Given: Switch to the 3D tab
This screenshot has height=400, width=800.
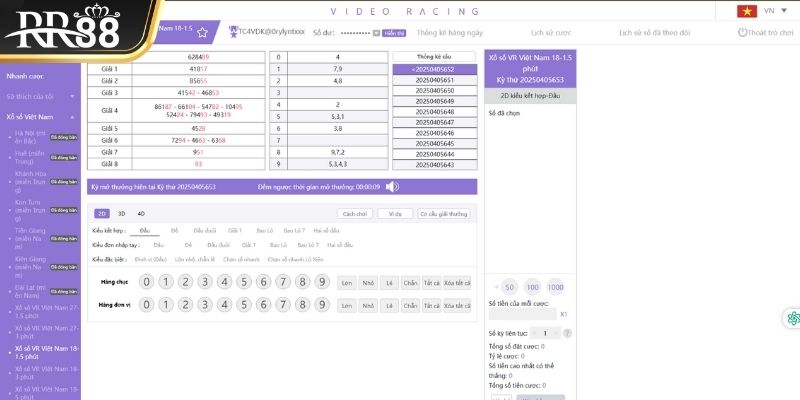Looking at the screenshot, I should (x=121, y=214).
